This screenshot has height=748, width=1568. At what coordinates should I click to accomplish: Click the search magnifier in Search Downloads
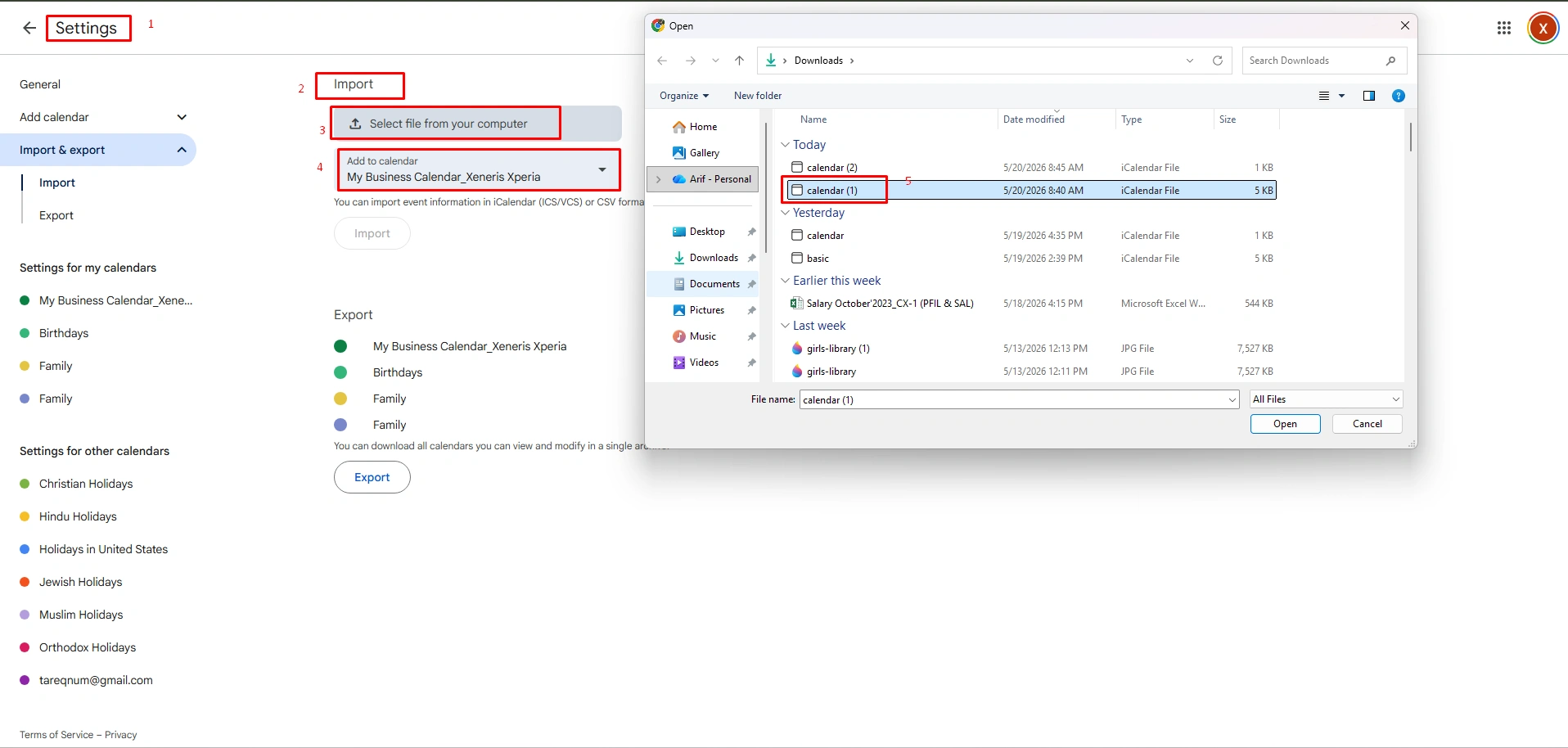1390,61
